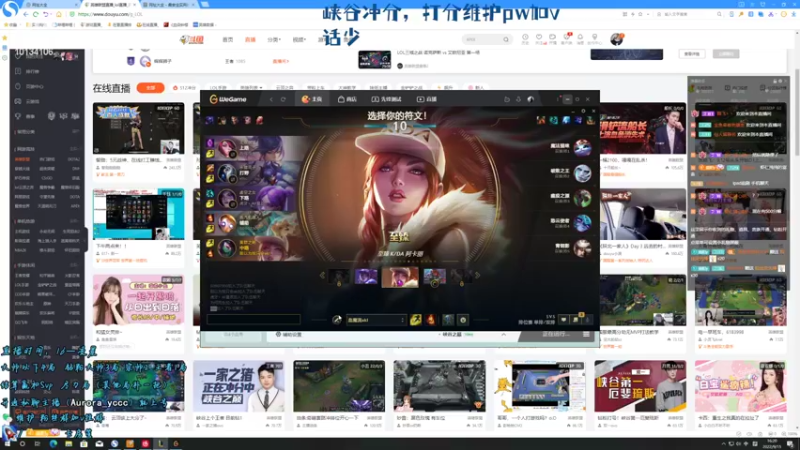
Task: Open the ward skin selector icon
Action: [448, 320]
